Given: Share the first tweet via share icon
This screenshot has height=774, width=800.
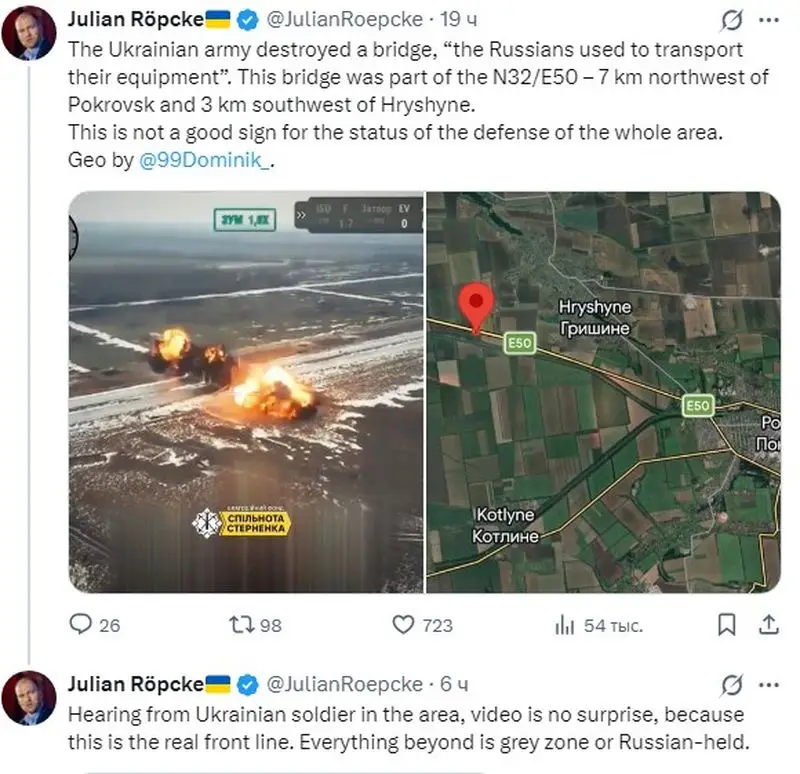Looking at the screenshot, I should click(768, 624).
